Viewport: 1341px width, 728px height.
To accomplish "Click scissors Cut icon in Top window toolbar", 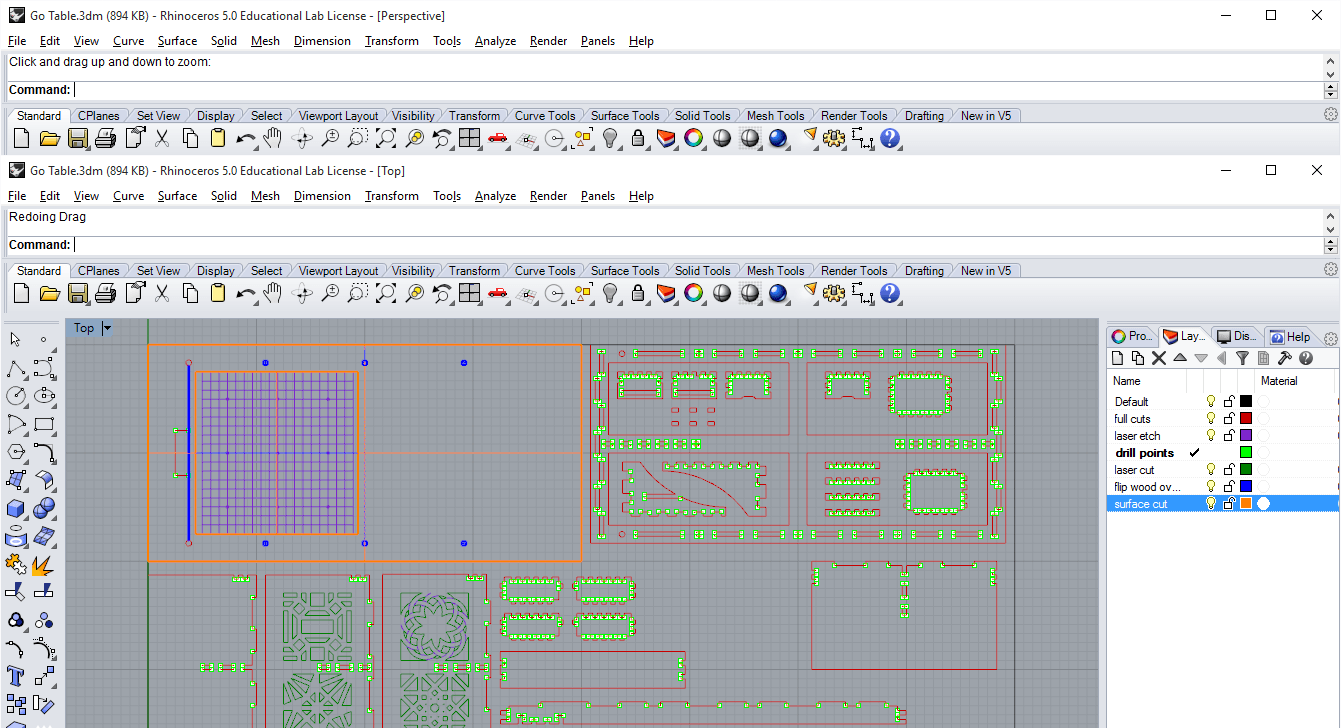I will pos(162,293).
